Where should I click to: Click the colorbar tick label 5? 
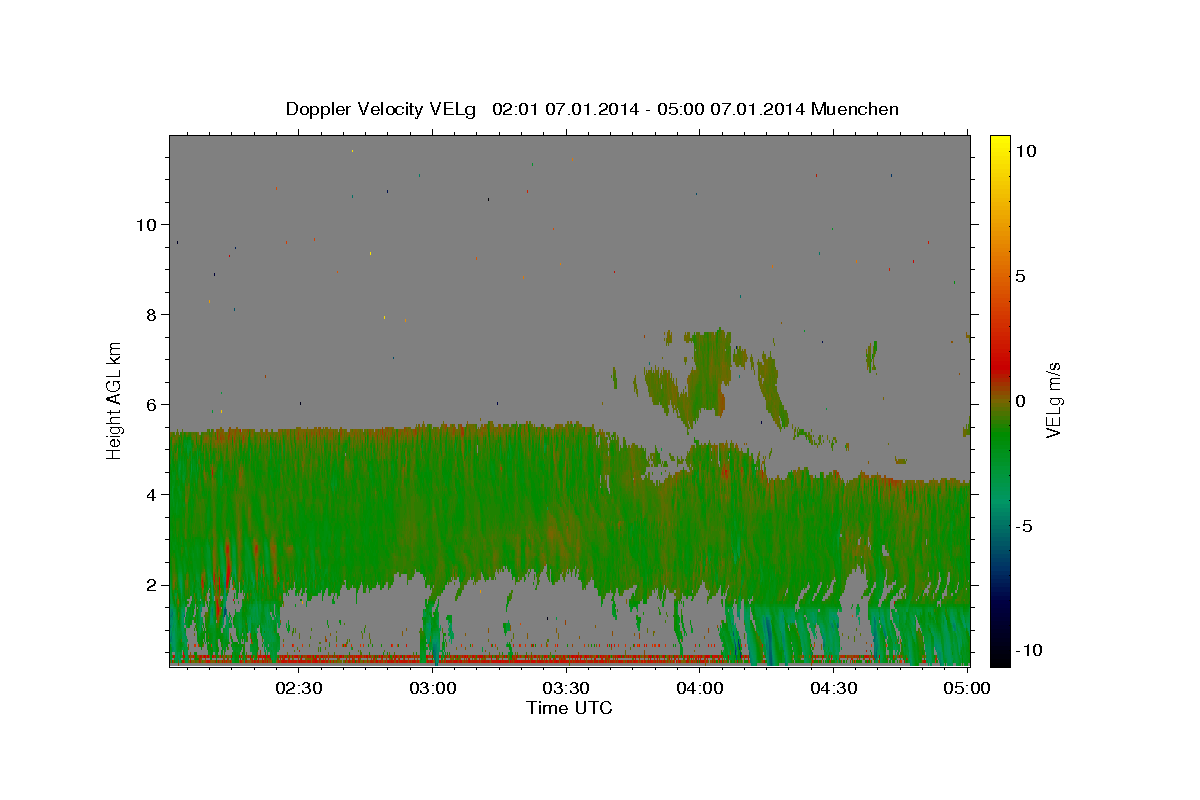[1021, 276]
